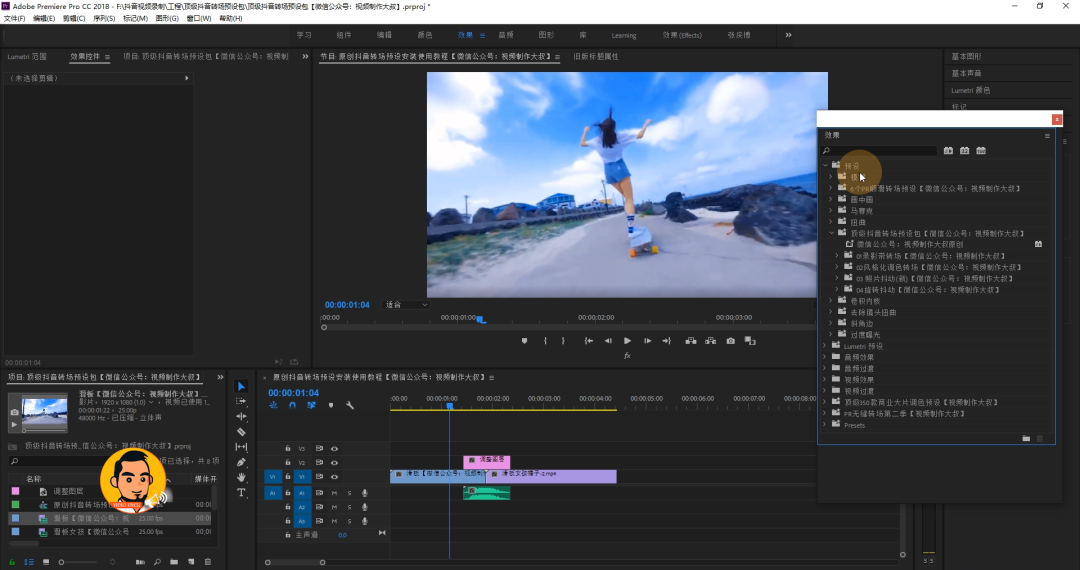Image resolution: width=1080 pixels, height=570 pixels.
Task: Add a marker in the timeline header
Action: point(331,405)
